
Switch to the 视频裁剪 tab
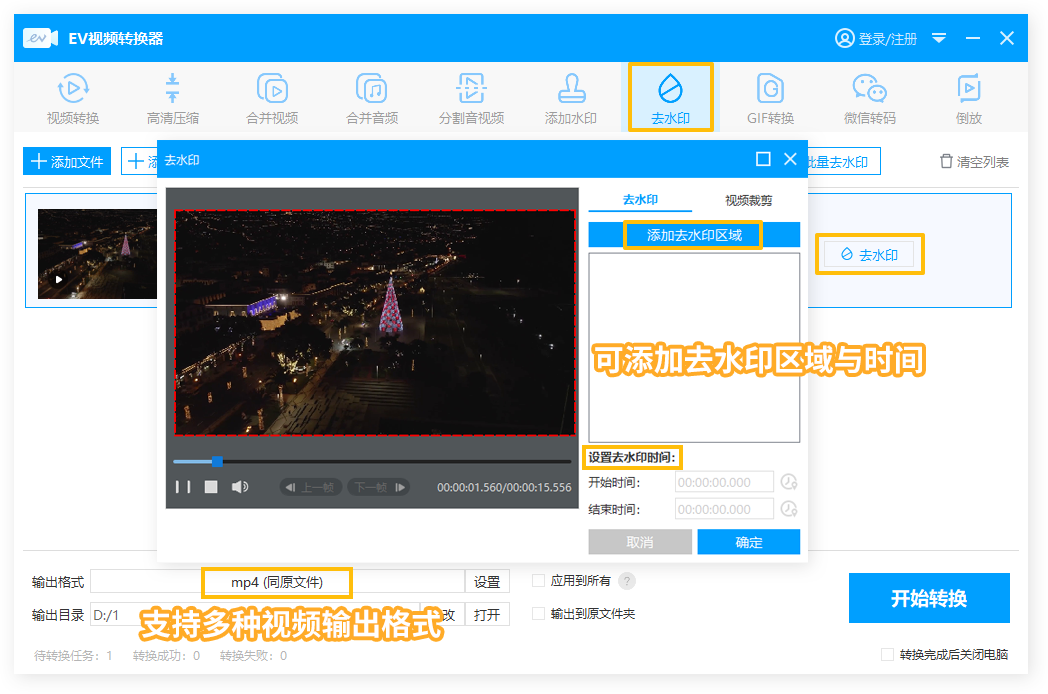point(748,201)
